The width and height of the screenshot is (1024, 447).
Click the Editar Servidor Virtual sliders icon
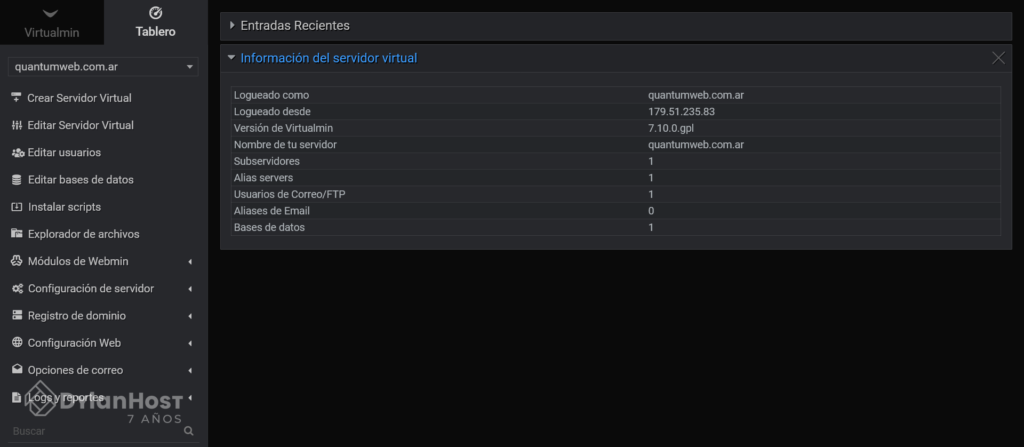(16, 125)
